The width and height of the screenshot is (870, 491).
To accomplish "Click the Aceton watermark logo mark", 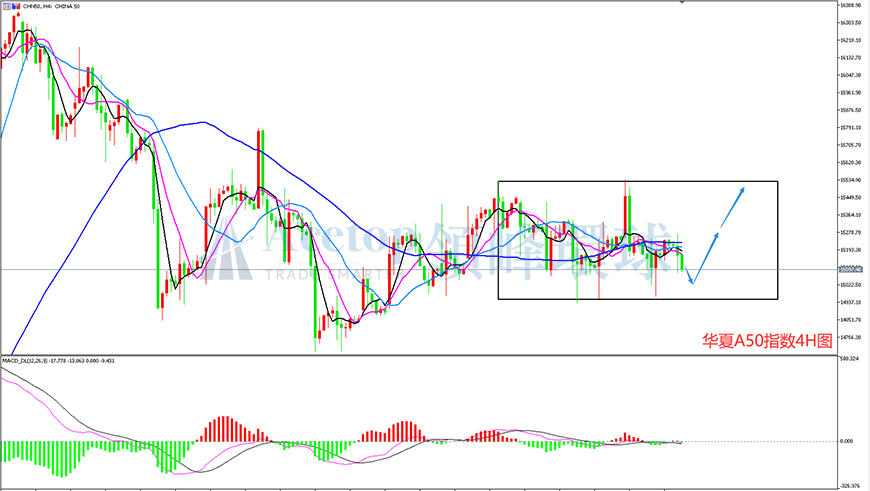I will click(228, 249).
